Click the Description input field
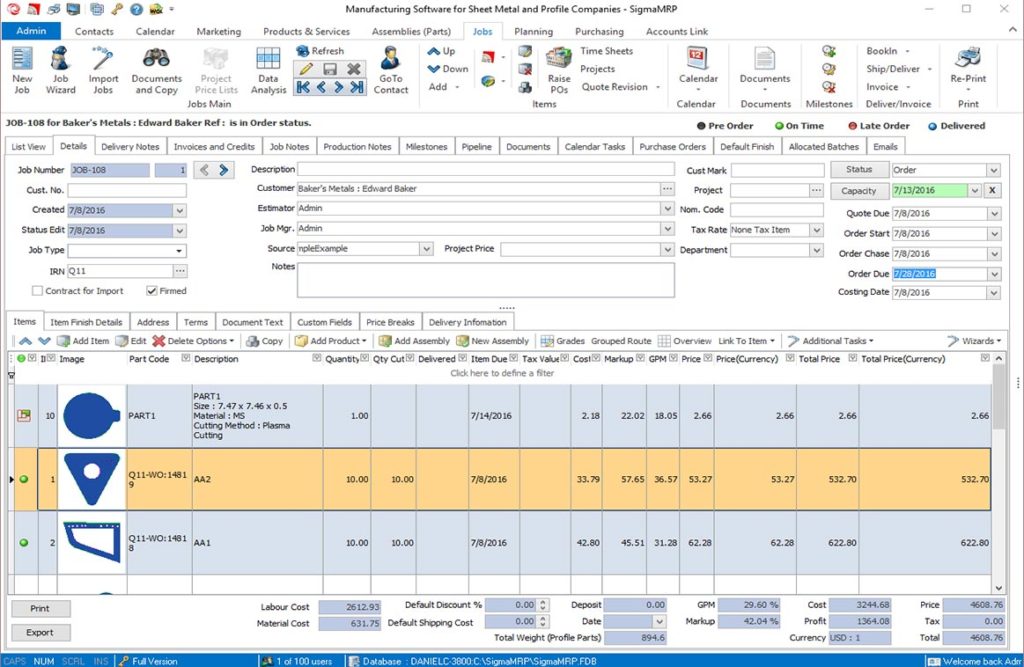 pyautogui.click(x=486, y=169)
